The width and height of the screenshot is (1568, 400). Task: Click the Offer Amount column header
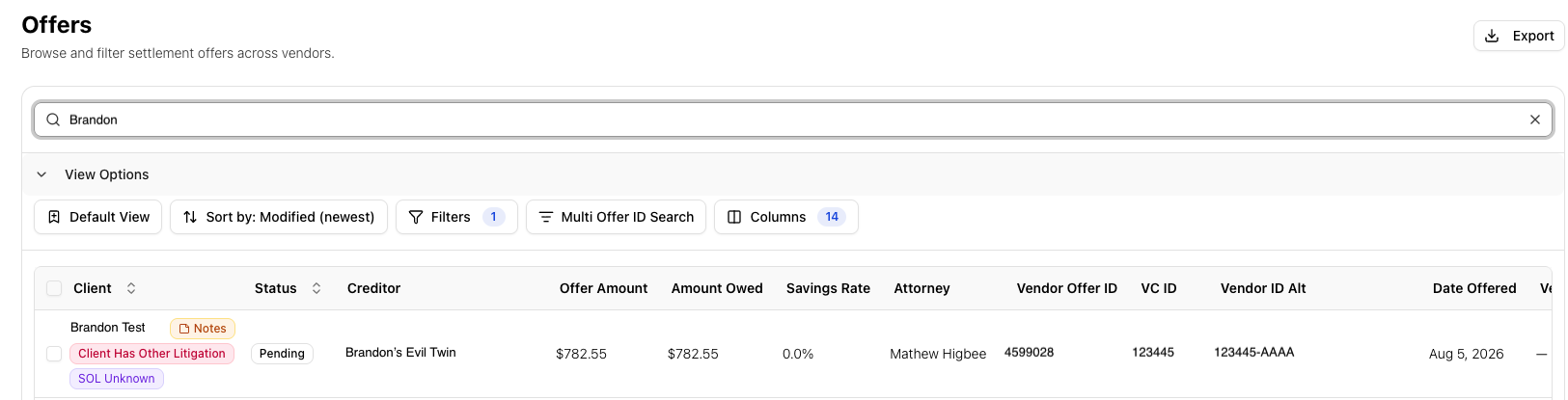click(x=603, y=288)
